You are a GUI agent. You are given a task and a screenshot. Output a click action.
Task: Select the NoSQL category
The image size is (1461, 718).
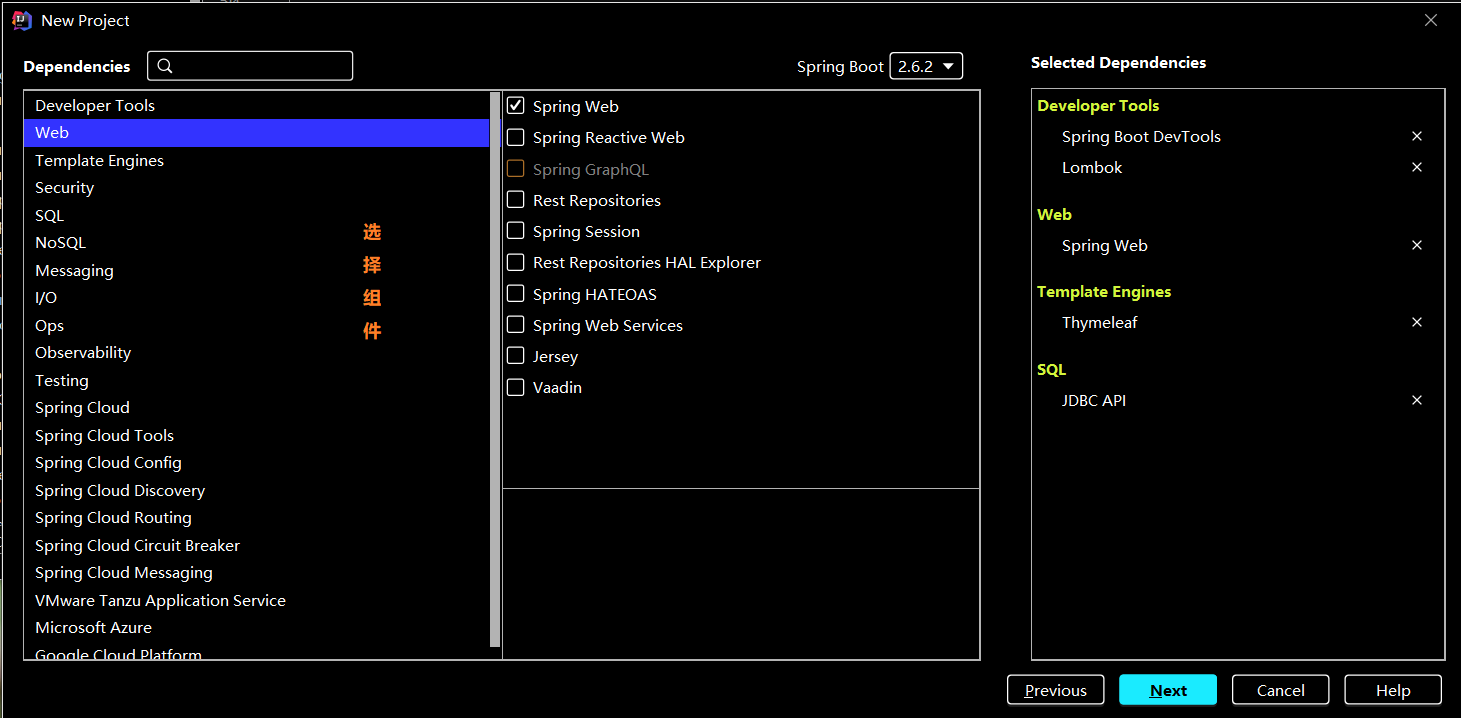click(256, 243)
